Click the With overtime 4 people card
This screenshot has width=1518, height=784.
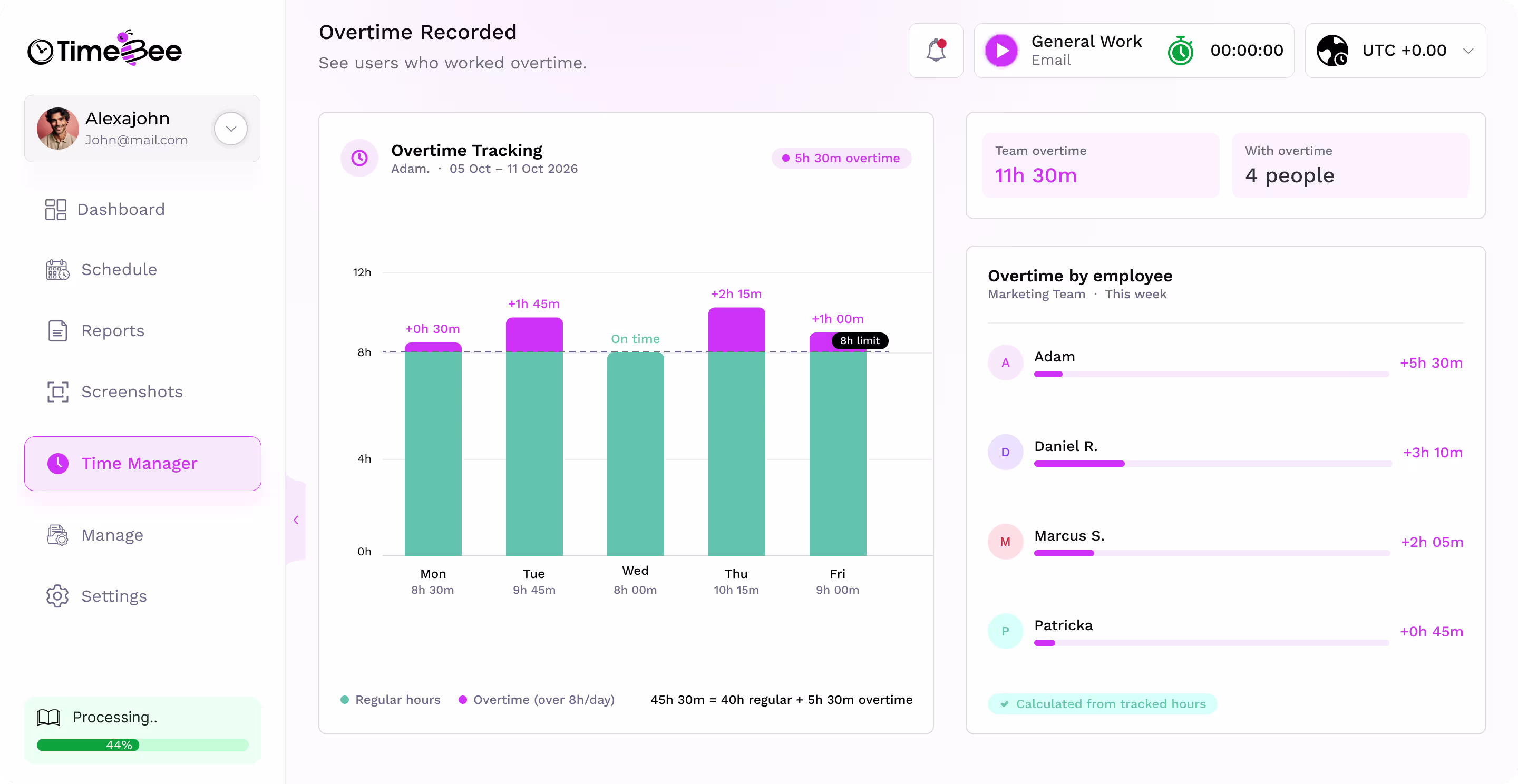(x=1350, y=165)
